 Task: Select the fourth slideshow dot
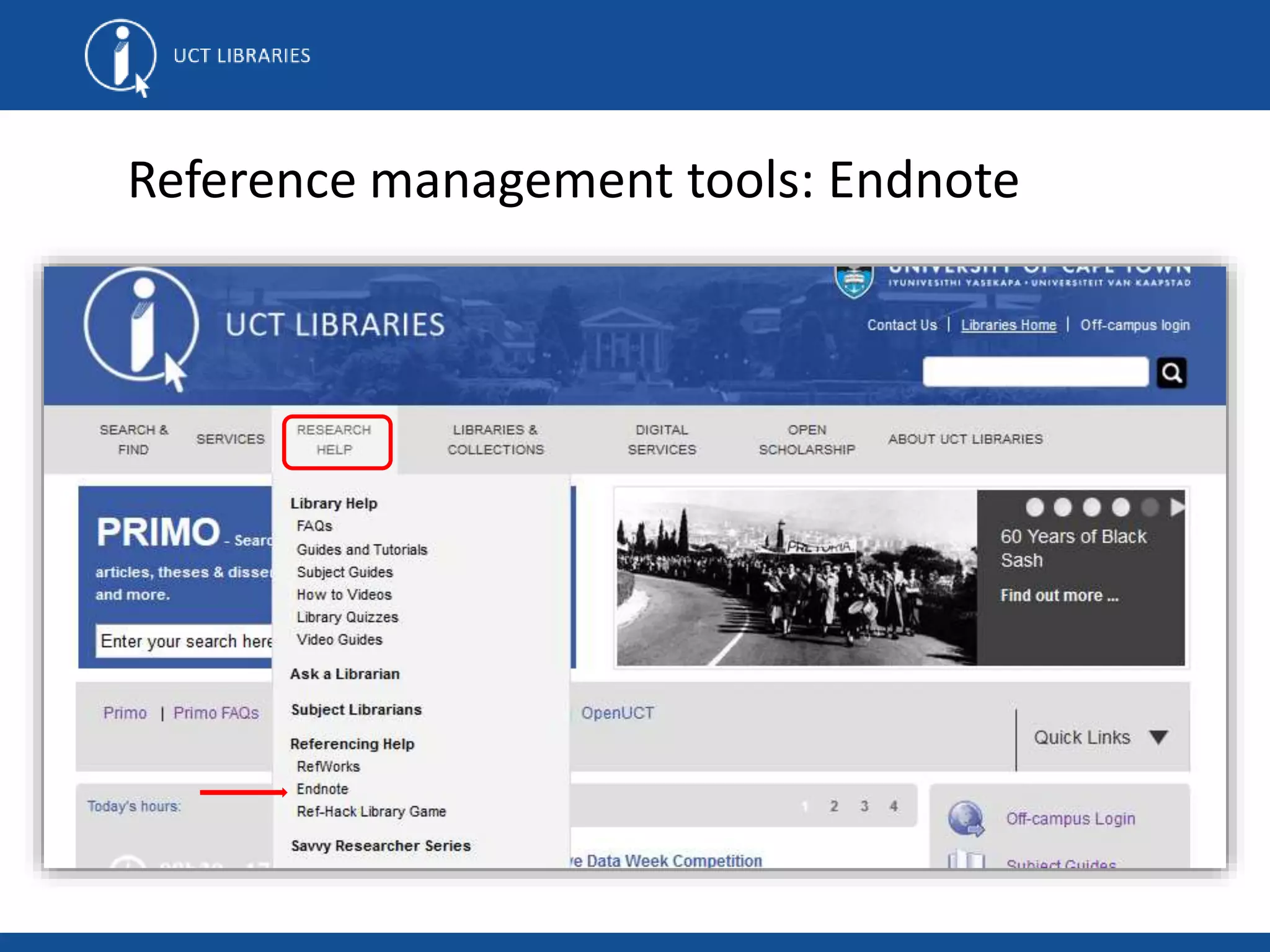pyautogui.click(x=1121, y=508)
